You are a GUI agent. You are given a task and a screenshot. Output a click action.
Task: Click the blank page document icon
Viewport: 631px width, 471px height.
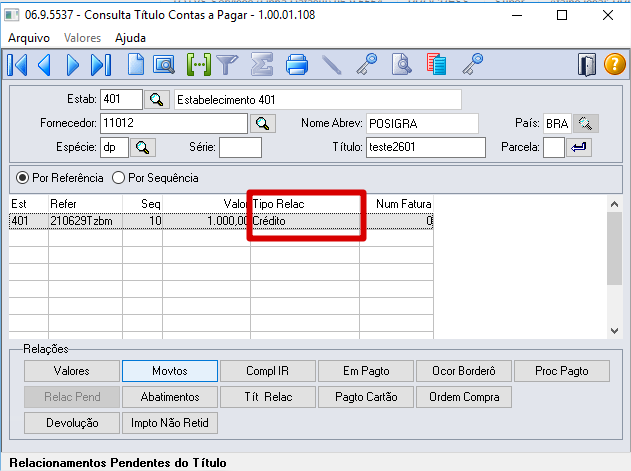click(136, 64)
